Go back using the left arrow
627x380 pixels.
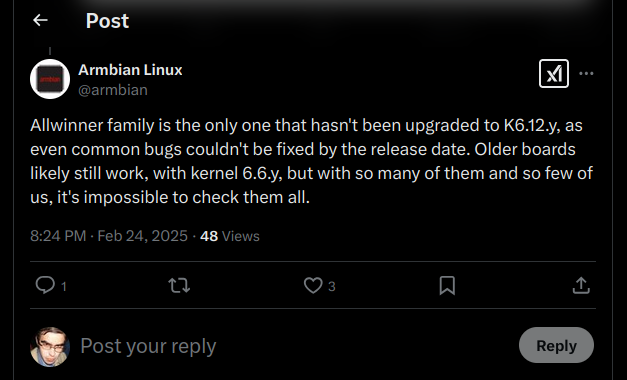[40, 20]
